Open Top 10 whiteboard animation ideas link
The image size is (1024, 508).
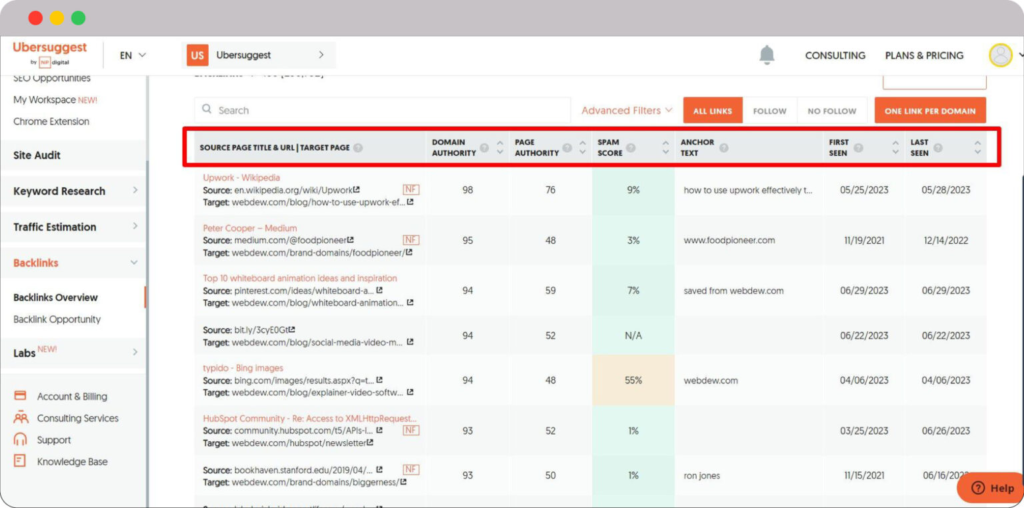(x=300, y=278)
